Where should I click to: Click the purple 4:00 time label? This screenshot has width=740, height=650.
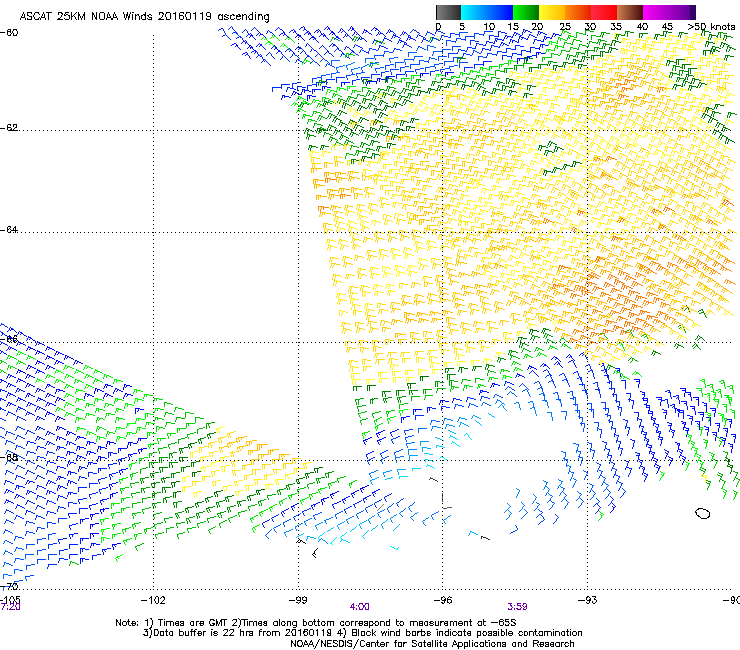coord(360,607)
